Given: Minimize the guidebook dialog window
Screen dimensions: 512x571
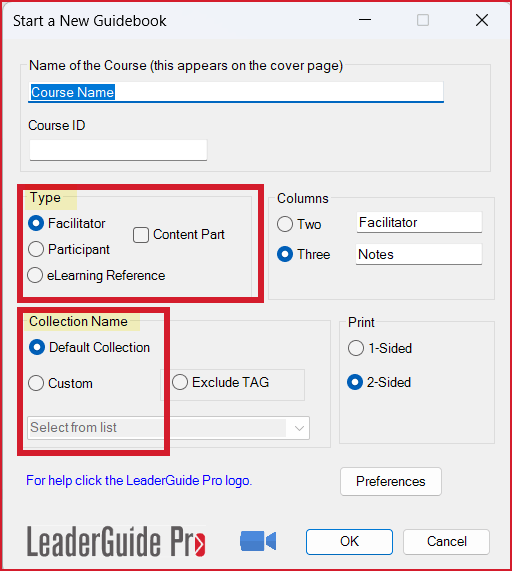Looking at the screenshot, I should (x=365, y=20).
